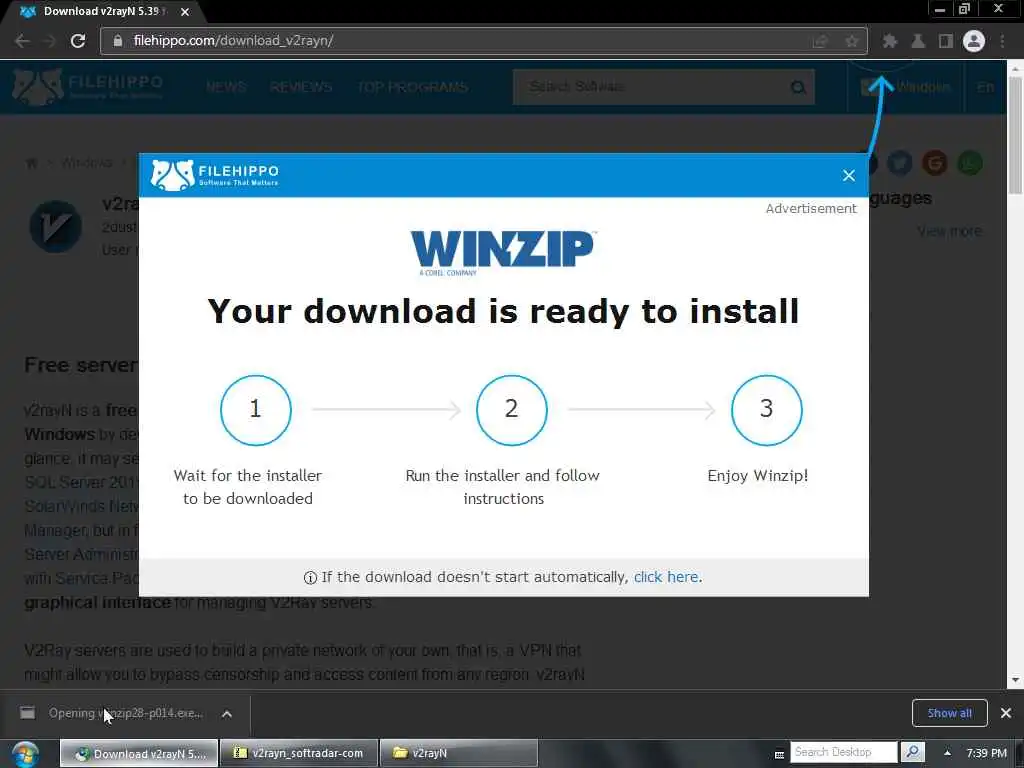Image resolution: width=1024 pixels, height=768 pixels.
Task: Bookmark this page with star icon
Action: [x=851, y=41]
